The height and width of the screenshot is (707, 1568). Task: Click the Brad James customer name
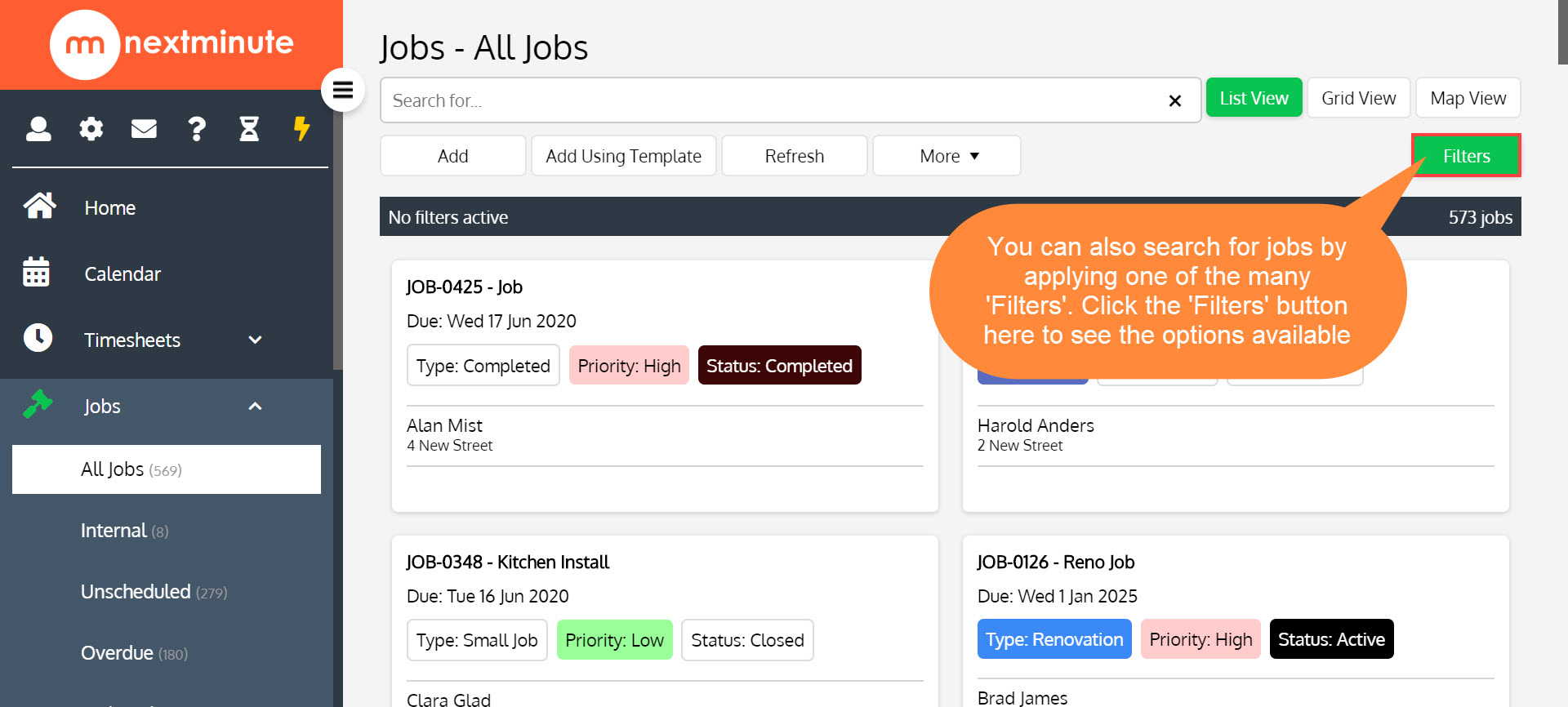click(1022, 697)
